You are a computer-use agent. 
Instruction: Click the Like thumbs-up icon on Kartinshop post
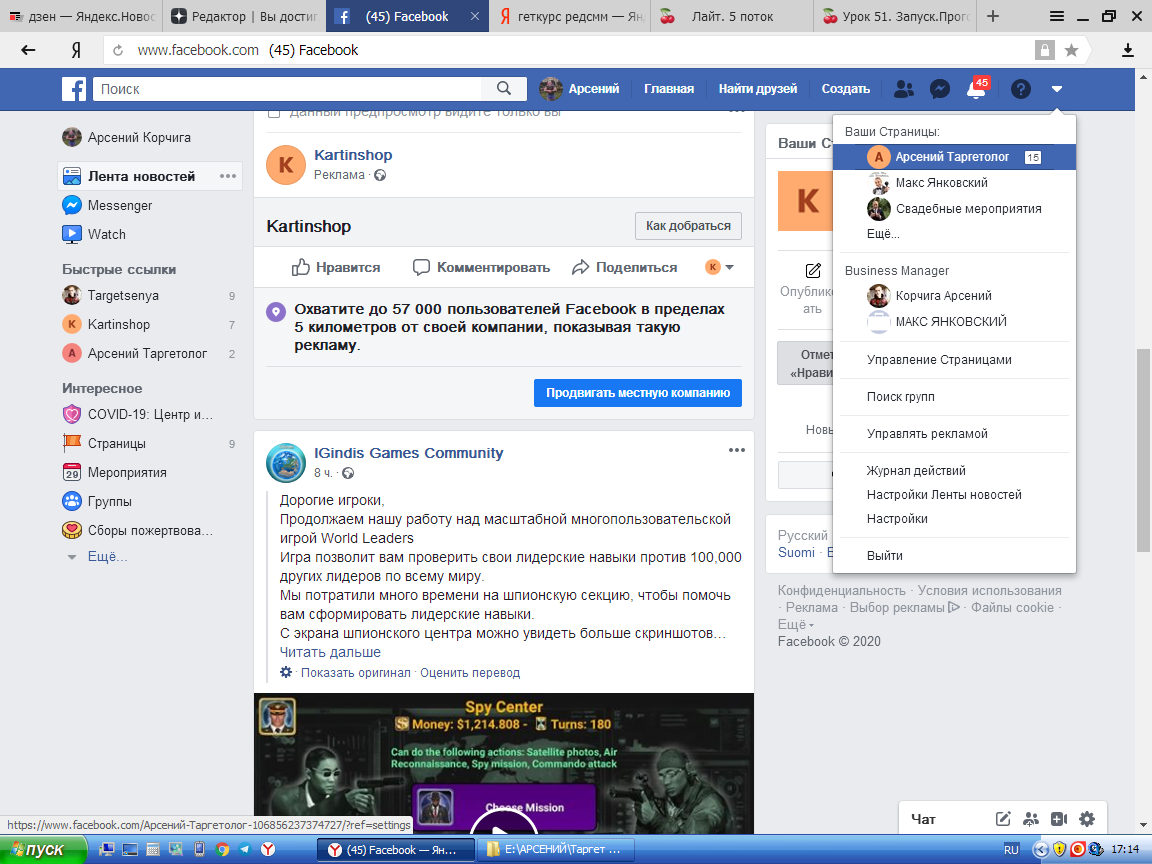tap(300, 267)
